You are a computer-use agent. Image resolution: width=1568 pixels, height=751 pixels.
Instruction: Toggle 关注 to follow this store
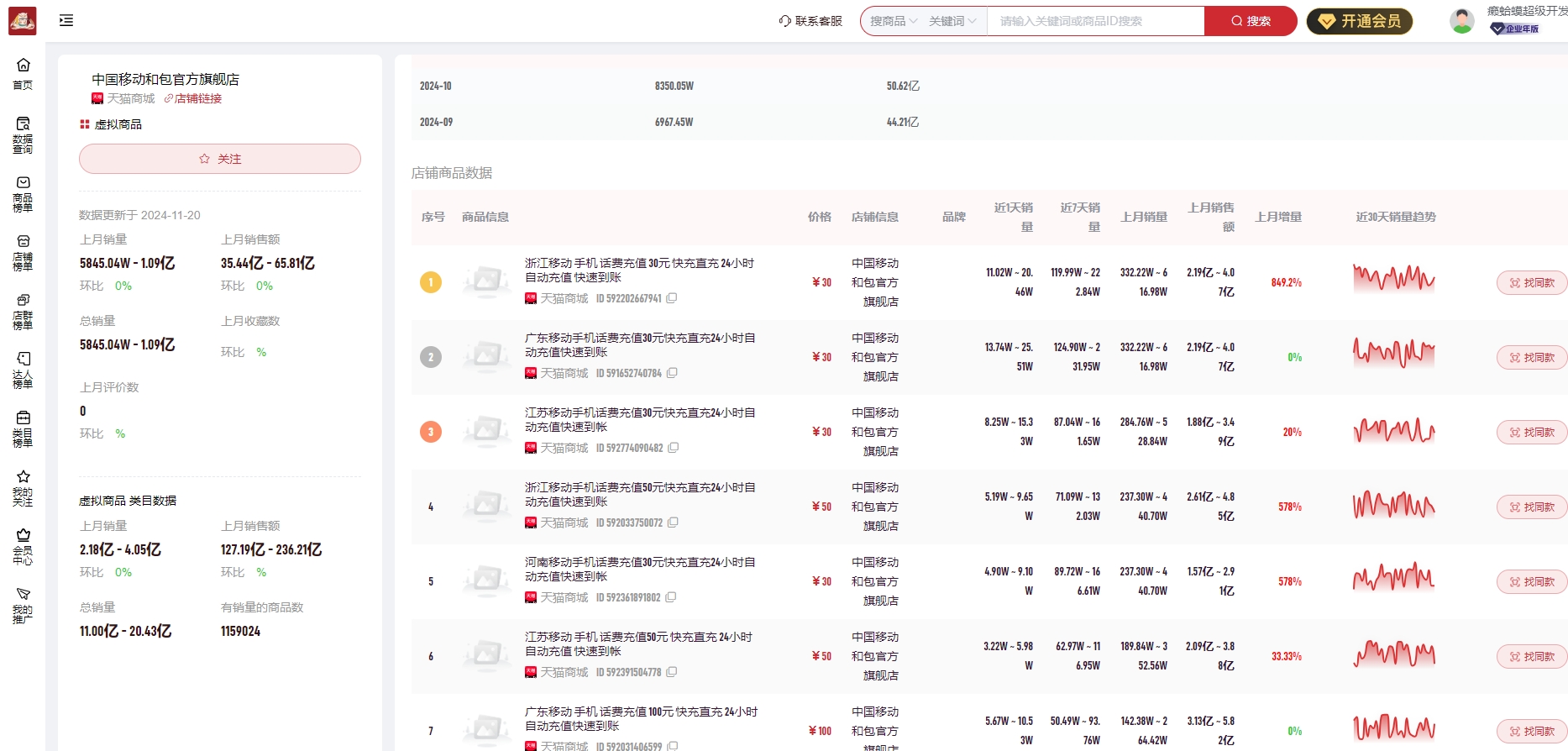(x=220, y=159)
